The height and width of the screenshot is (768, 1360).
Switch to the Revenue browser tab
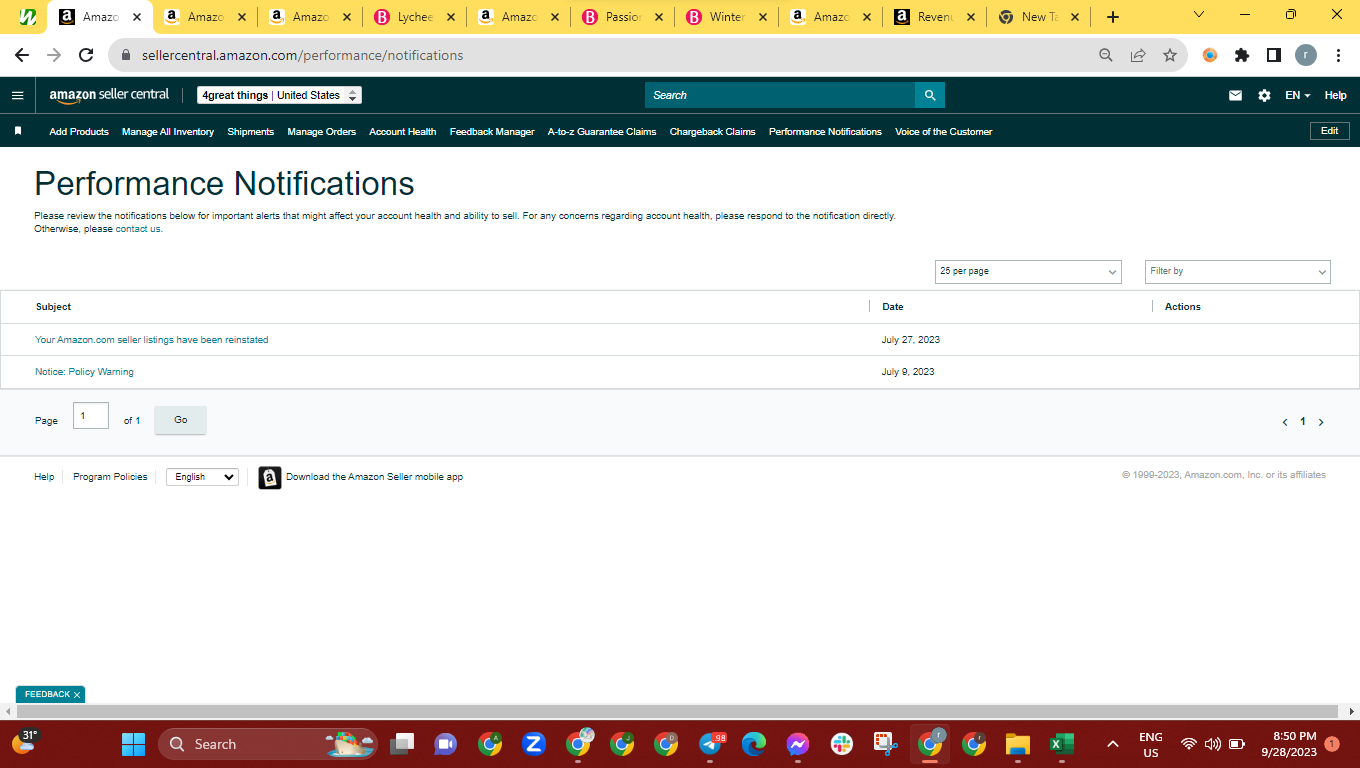[x=933, y=17]
